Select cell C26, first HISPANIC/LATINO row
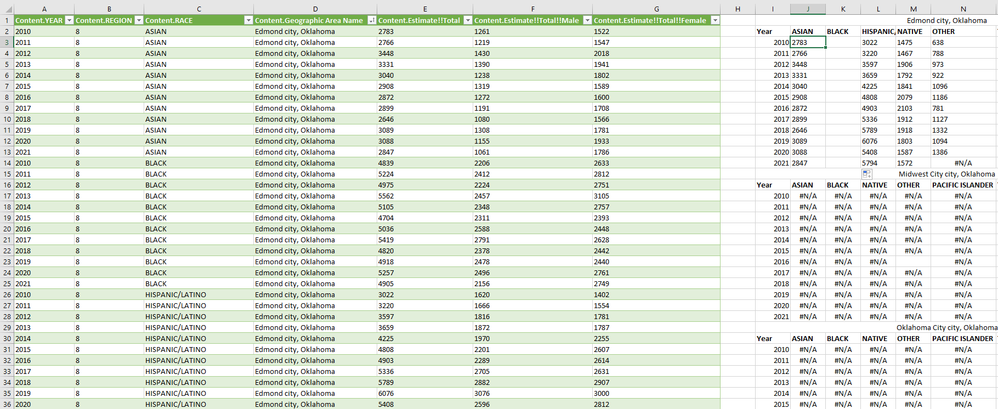Viewport: 998px width, 409px height. click(x=199, y=294)
